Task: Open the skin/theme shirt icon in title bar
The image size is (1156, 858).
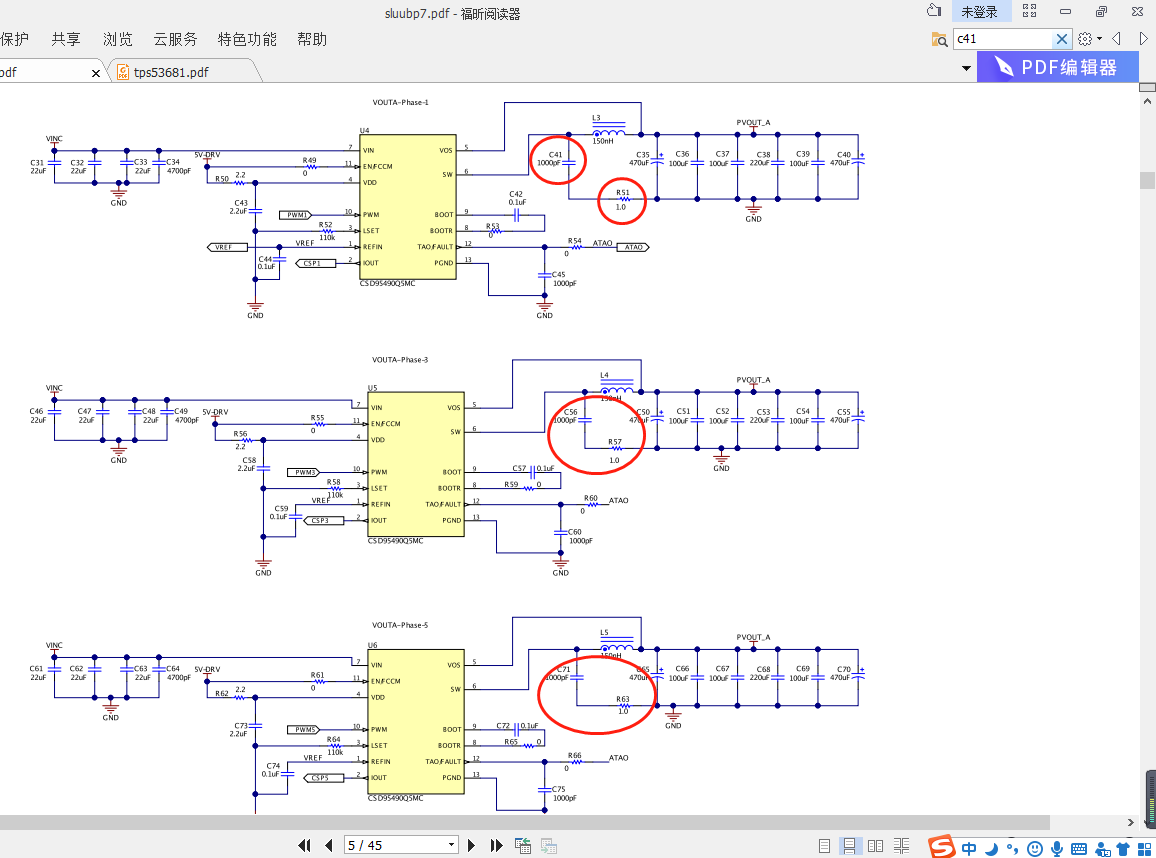Action: (934, 11)
